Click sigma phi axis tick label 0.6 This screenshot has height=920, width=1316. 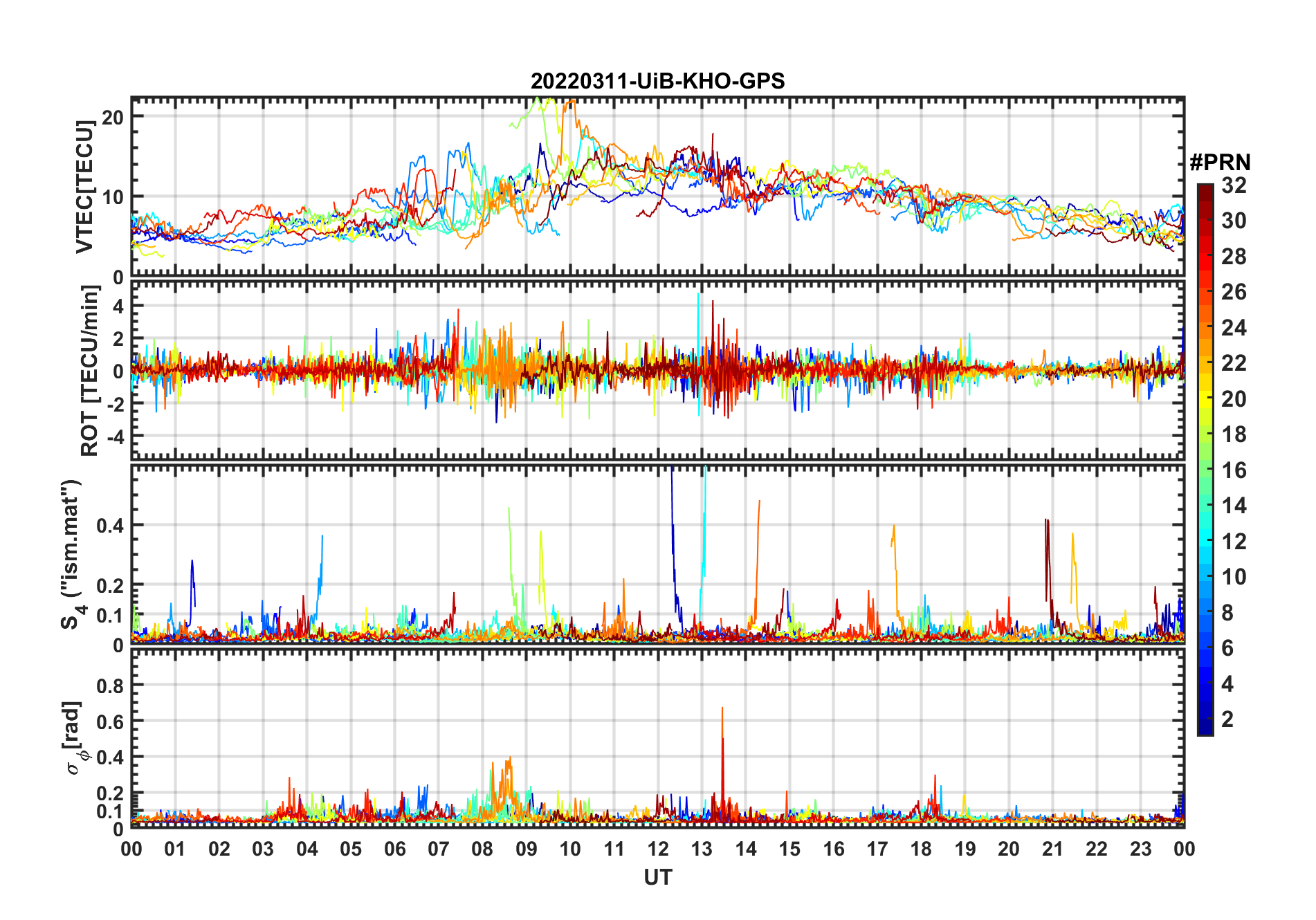[110, 721]
